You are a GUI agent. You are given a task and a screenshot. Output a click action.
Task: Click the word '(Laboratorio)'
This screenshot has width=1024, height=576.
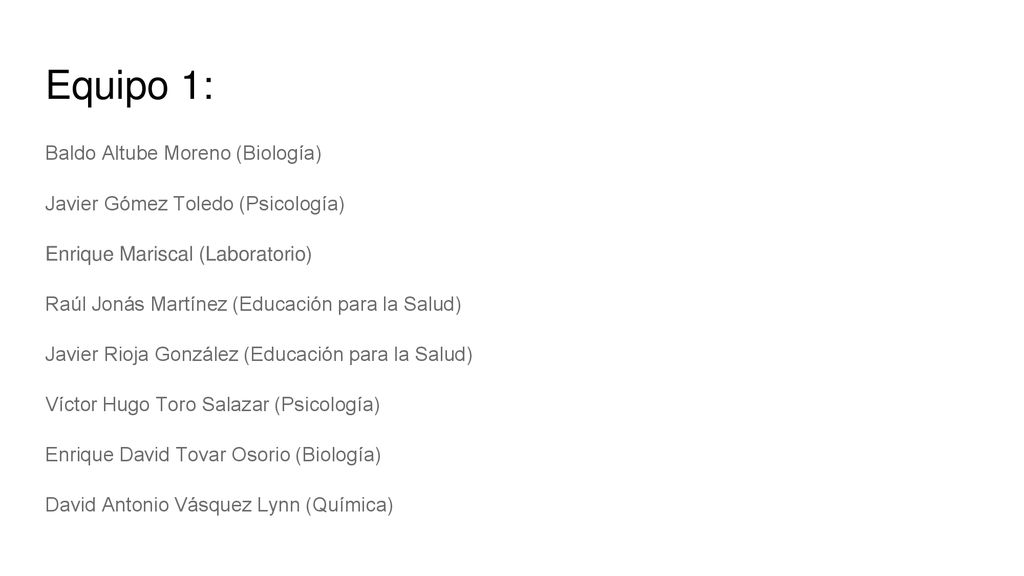click(x=255, y=254)
